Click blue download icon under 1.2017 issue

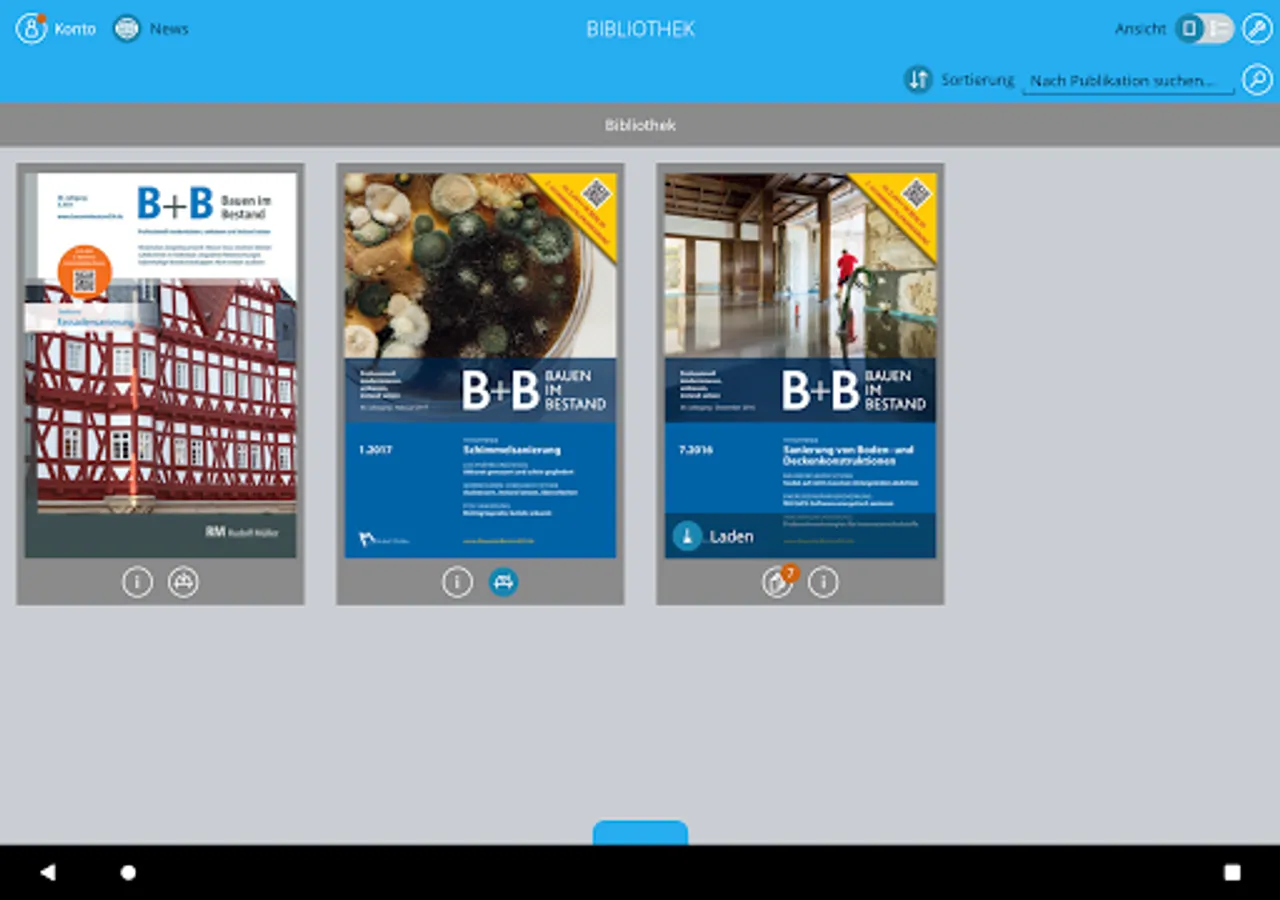click(x=503, y=581)
